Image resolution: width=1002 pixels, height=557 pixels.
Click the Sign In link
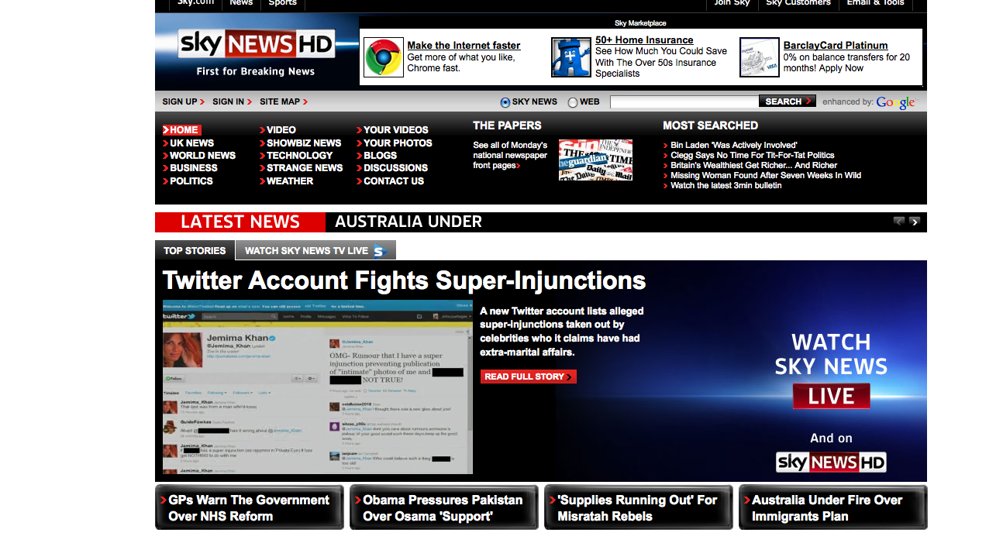click(232, 102)
